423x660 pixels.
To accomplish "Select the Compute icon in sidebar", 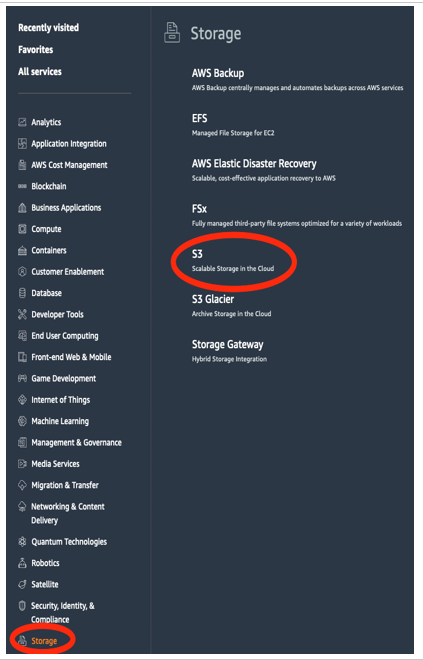I will click(x=22, y=229).
